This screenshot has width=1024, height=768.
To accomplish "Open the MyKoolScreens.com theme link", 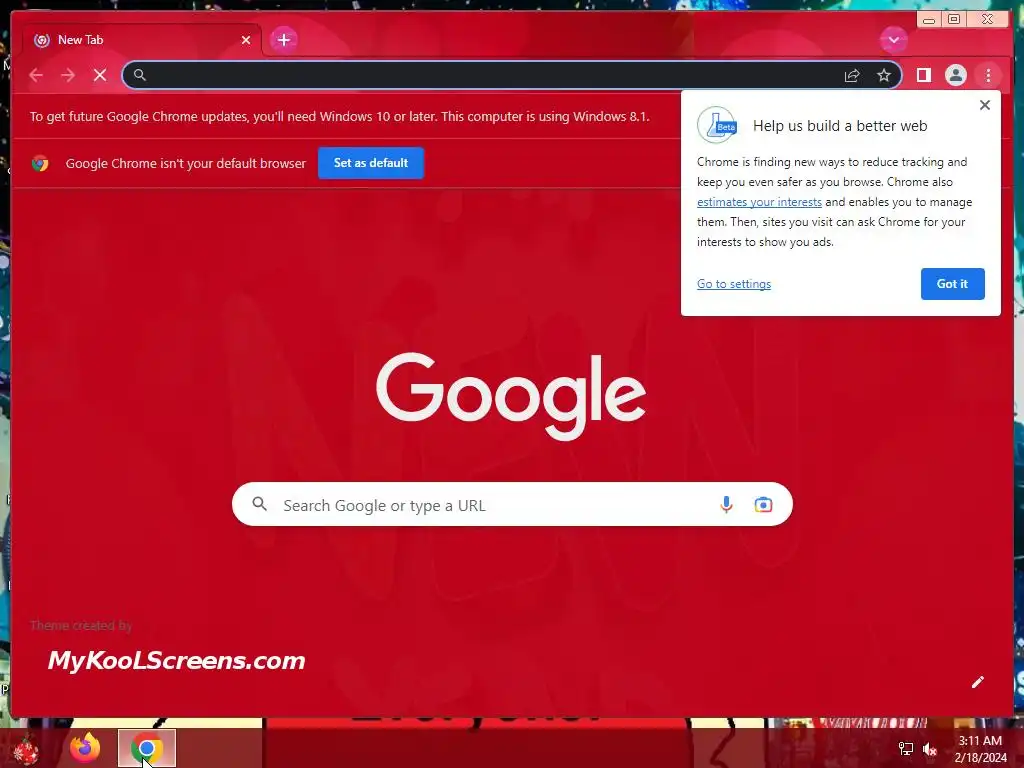I will (x=176, y=660).
